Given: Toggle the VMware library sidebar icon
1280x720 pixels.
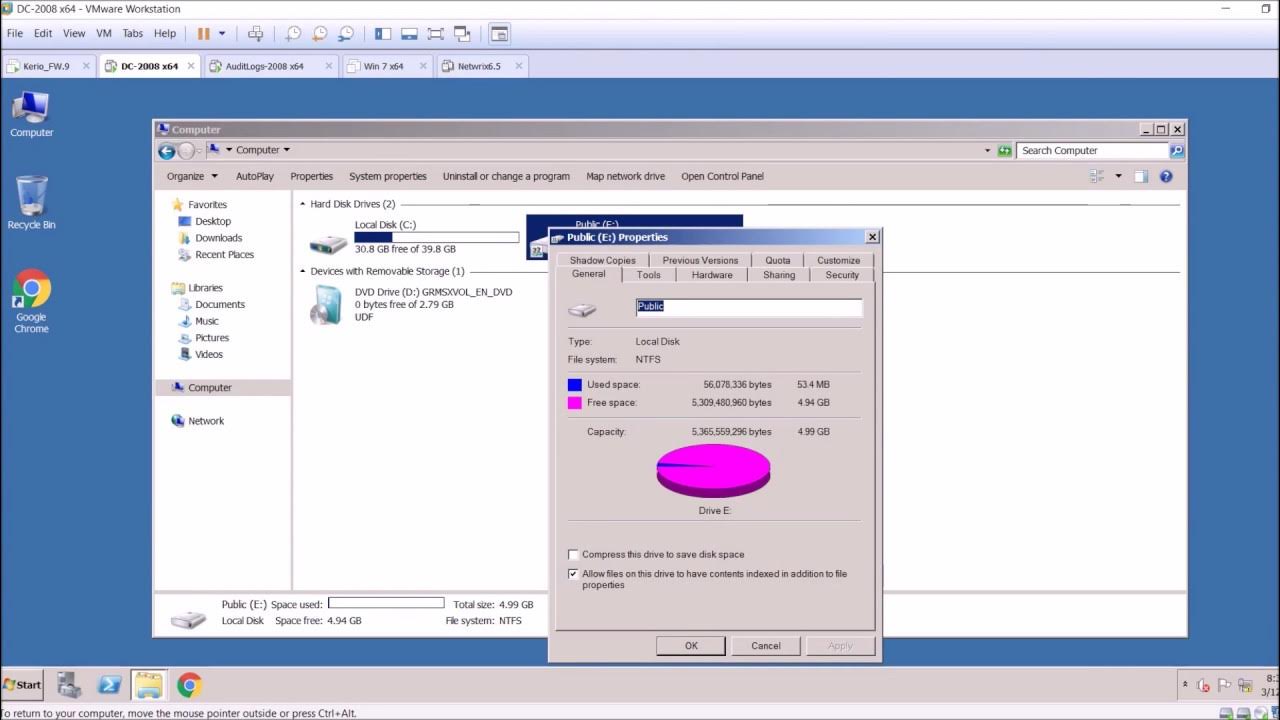Looking at the screenshot, I should click(383, 33).
